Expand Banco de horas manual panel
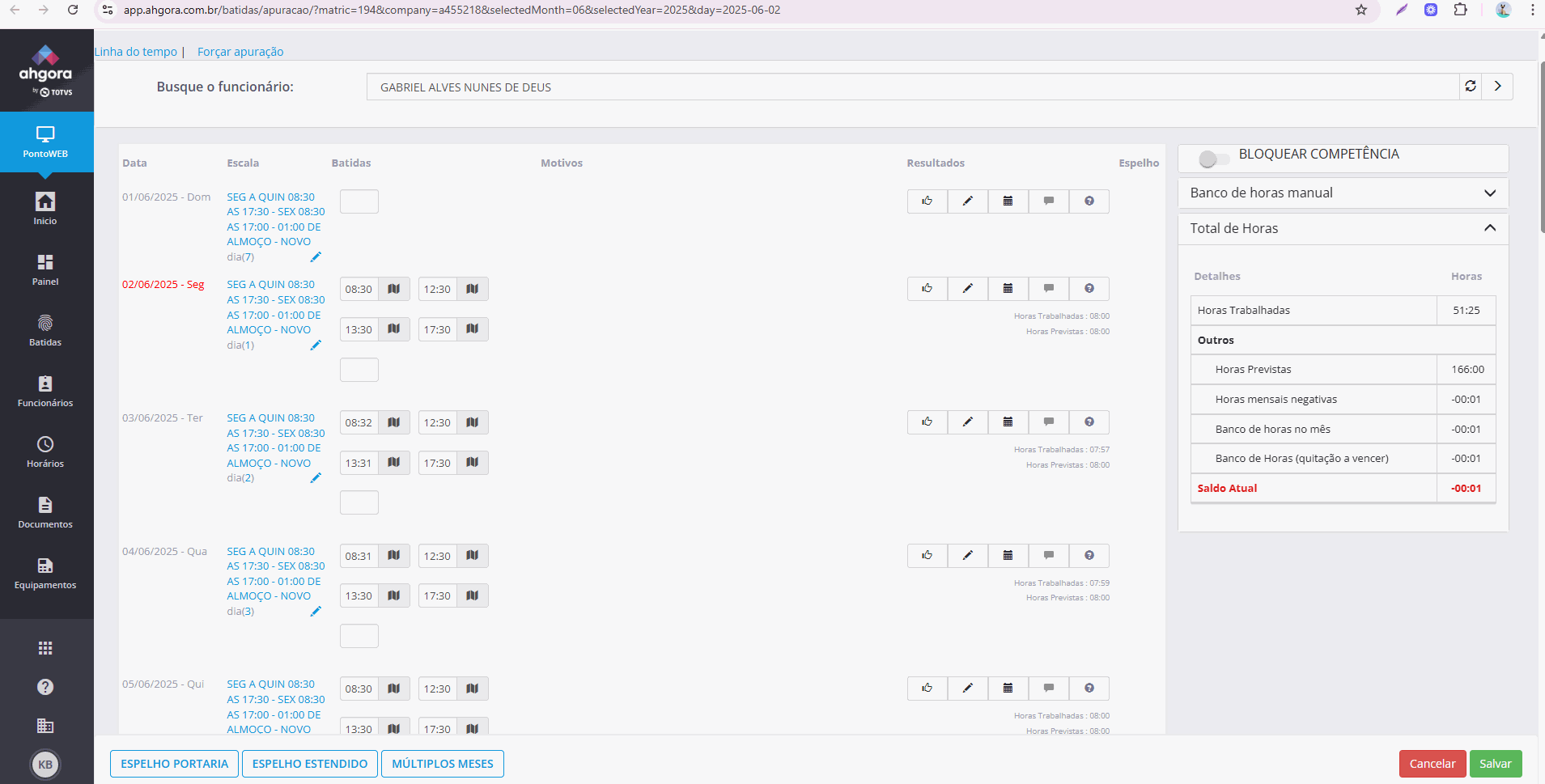This screenshot has width=1545, height=784. point(1343,193)
